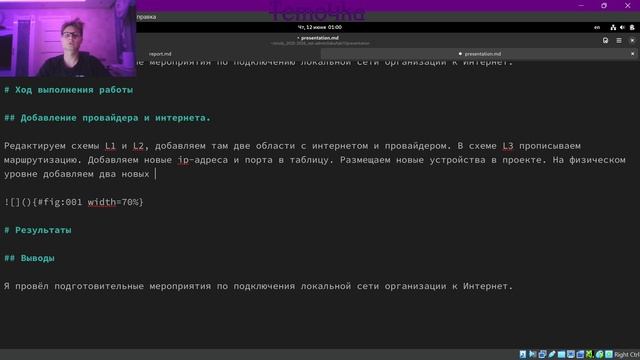The width and height of the screenshot is (640, 360).
Task: Click the audio indicator icon in VirtualBox status bar
Action: pos(533,354)
